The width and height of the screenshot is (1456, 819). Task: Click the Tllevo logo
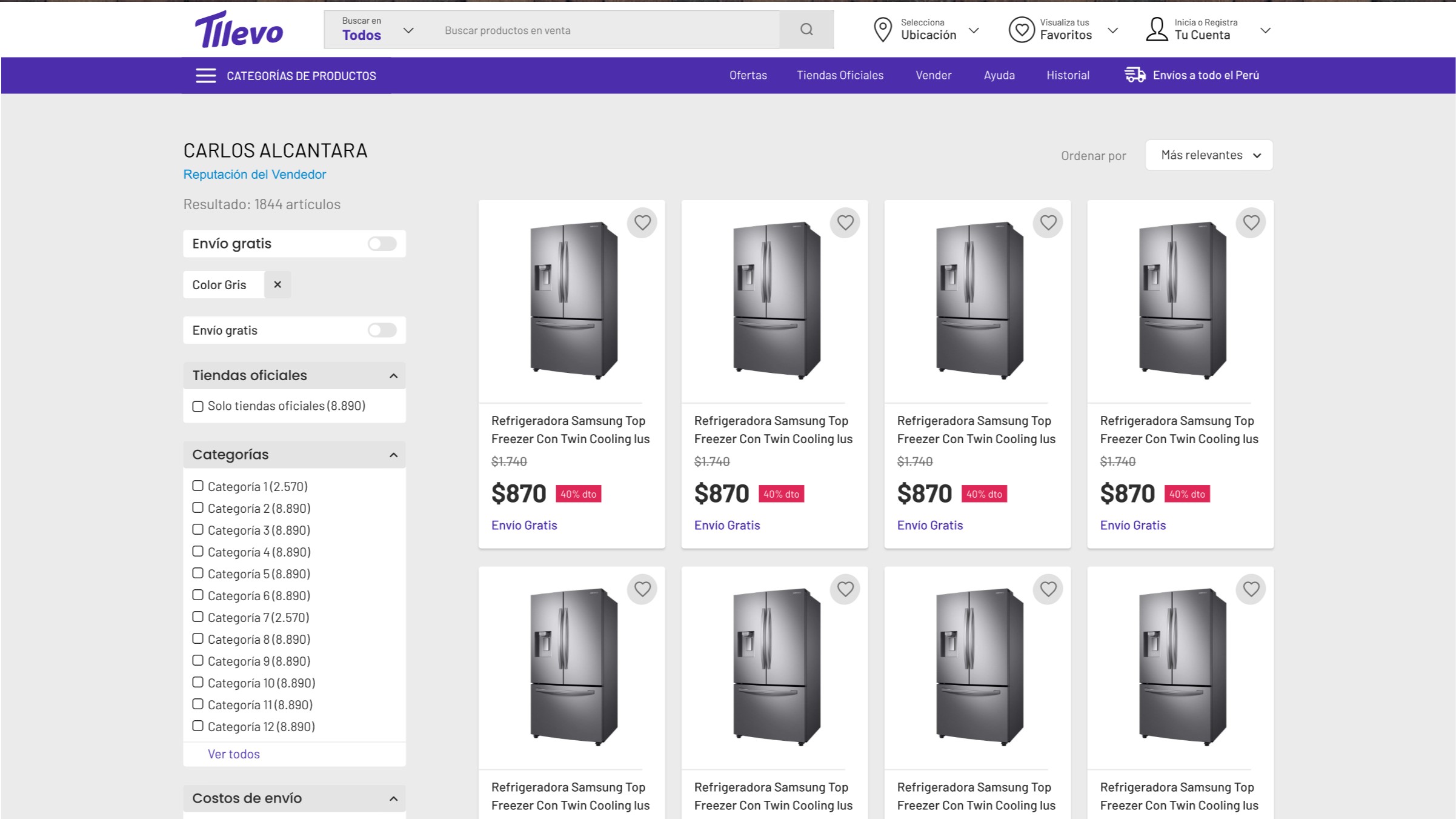(239, 29)
